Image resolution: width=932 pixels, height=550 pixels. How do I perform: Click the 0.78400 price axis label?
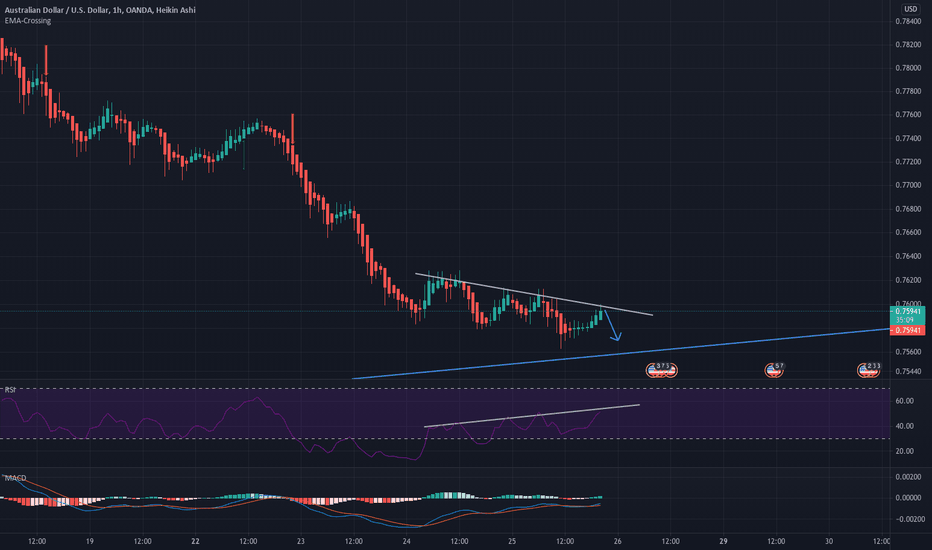pos(908,21)
